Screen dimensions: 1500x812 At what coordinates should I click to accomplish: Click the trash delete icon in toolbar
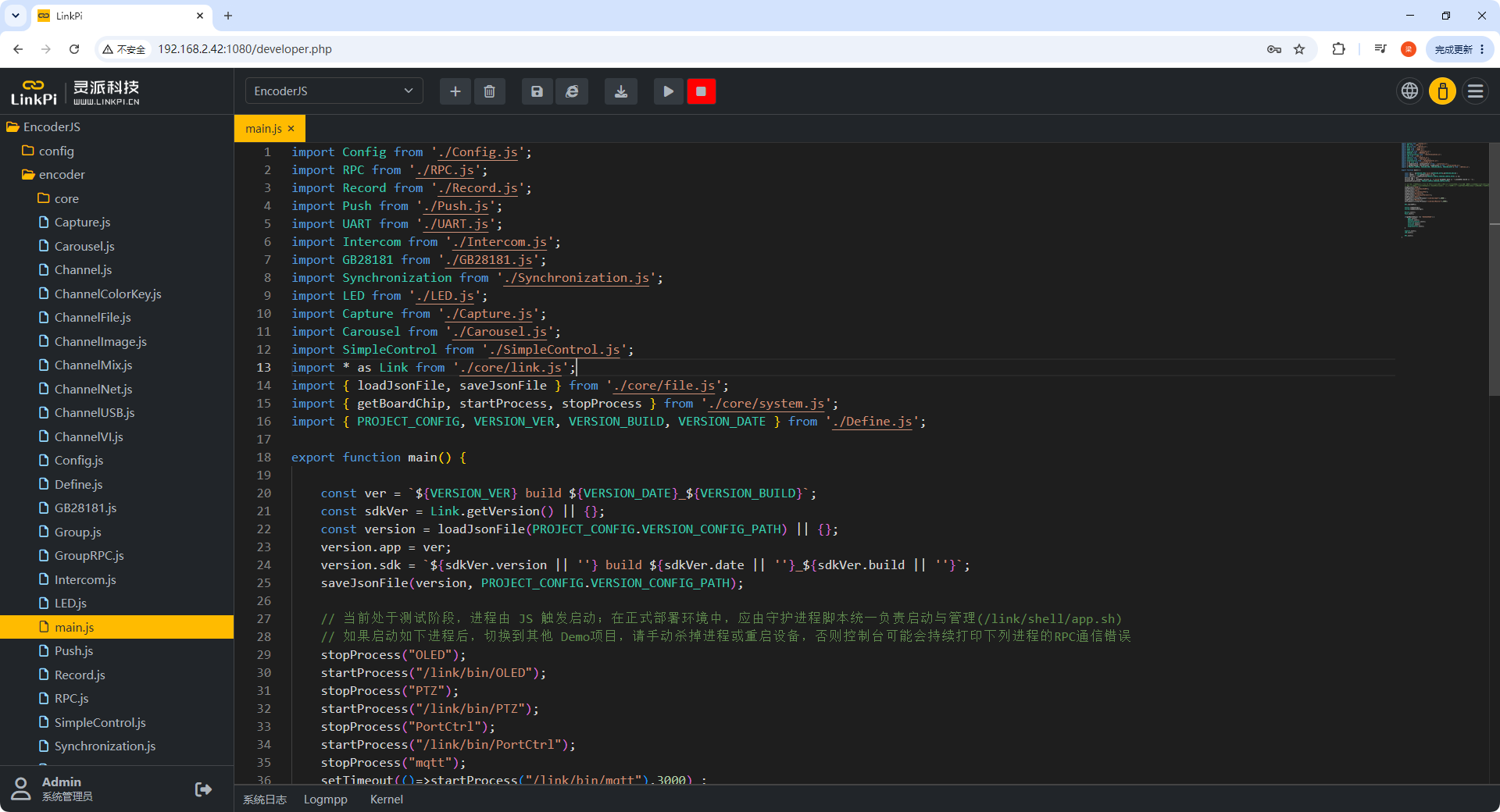point(489,91)
